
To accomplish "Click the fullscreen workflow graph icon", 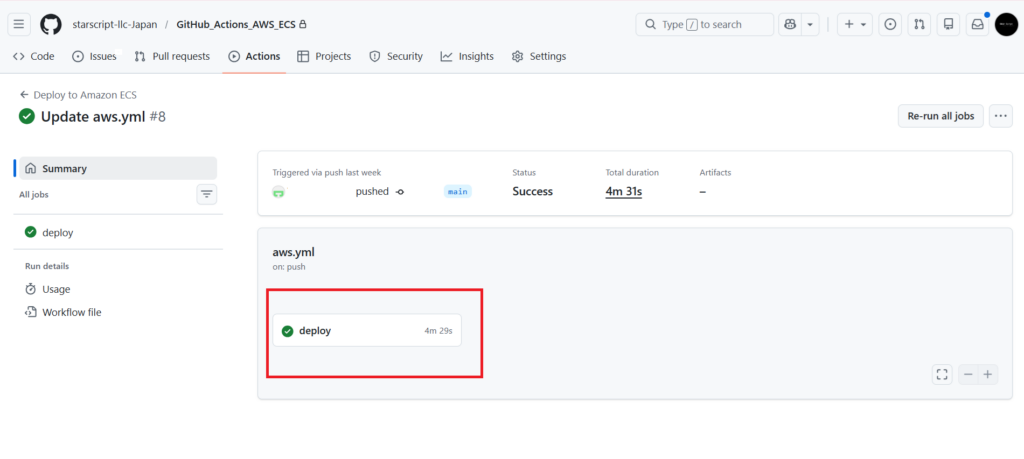I will click(x=941, y=374).
